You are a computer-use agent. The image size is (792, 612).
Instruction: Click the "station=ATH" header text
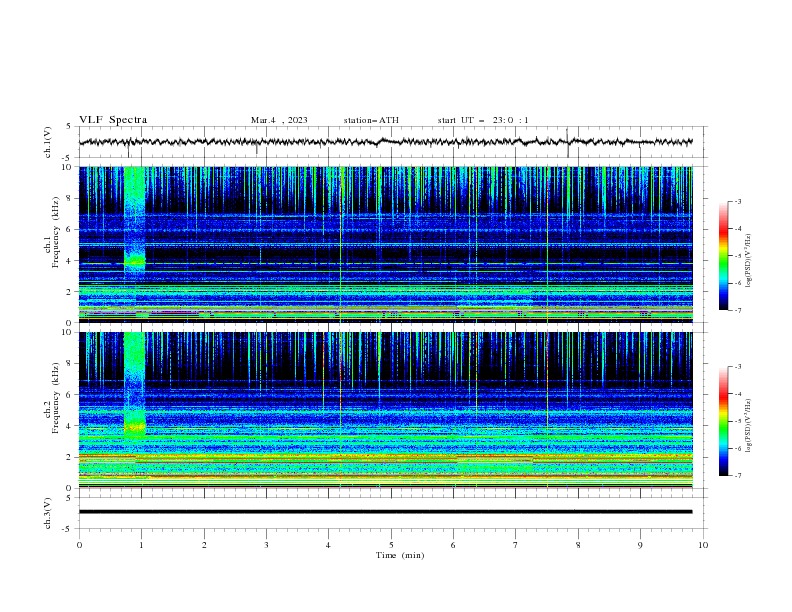click(371, 120)
